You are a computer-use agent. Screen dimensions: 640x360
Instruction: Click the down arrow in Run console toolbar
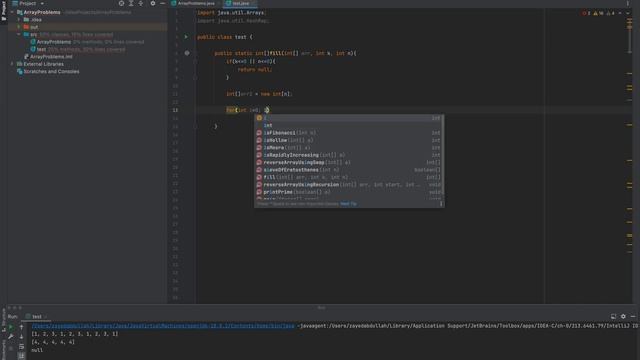tap(22, 337)
